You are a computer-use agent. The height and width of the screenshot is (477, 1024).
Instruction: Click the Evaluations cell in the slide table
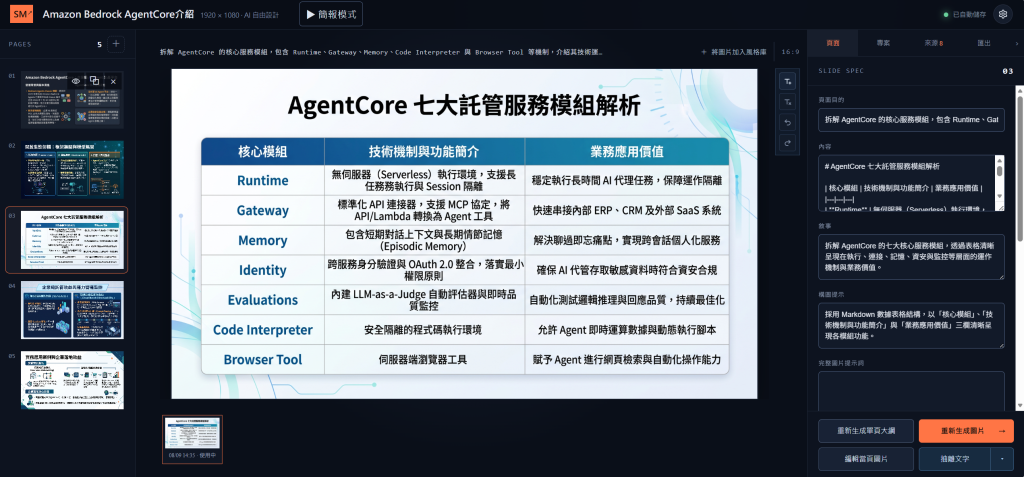pyautogui.click(x=263, y=300)
